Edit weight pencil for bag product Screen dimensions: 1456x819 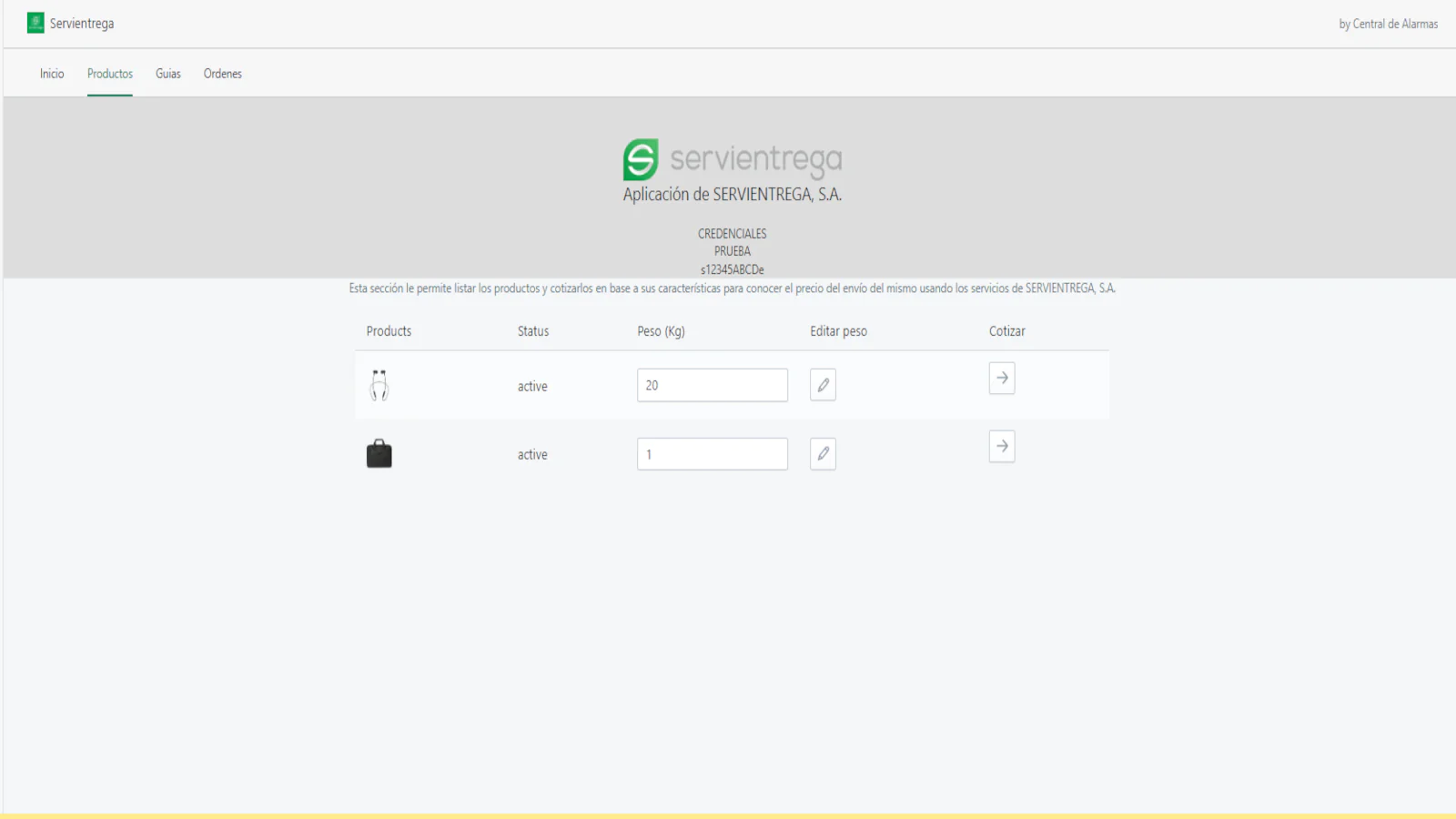823,454
